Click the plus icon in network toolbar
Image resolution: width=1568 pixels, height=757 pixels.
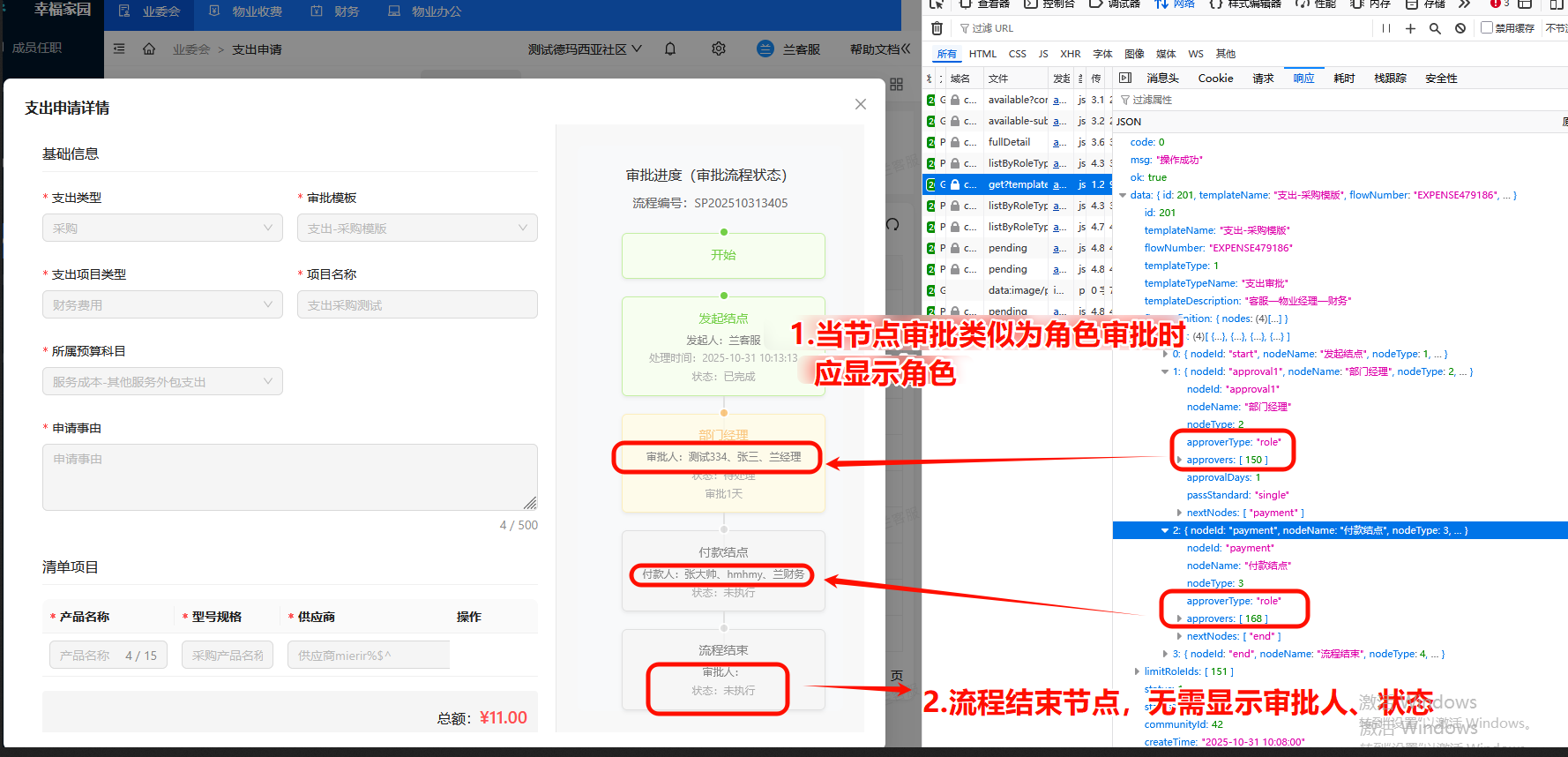click(1410, 28)
